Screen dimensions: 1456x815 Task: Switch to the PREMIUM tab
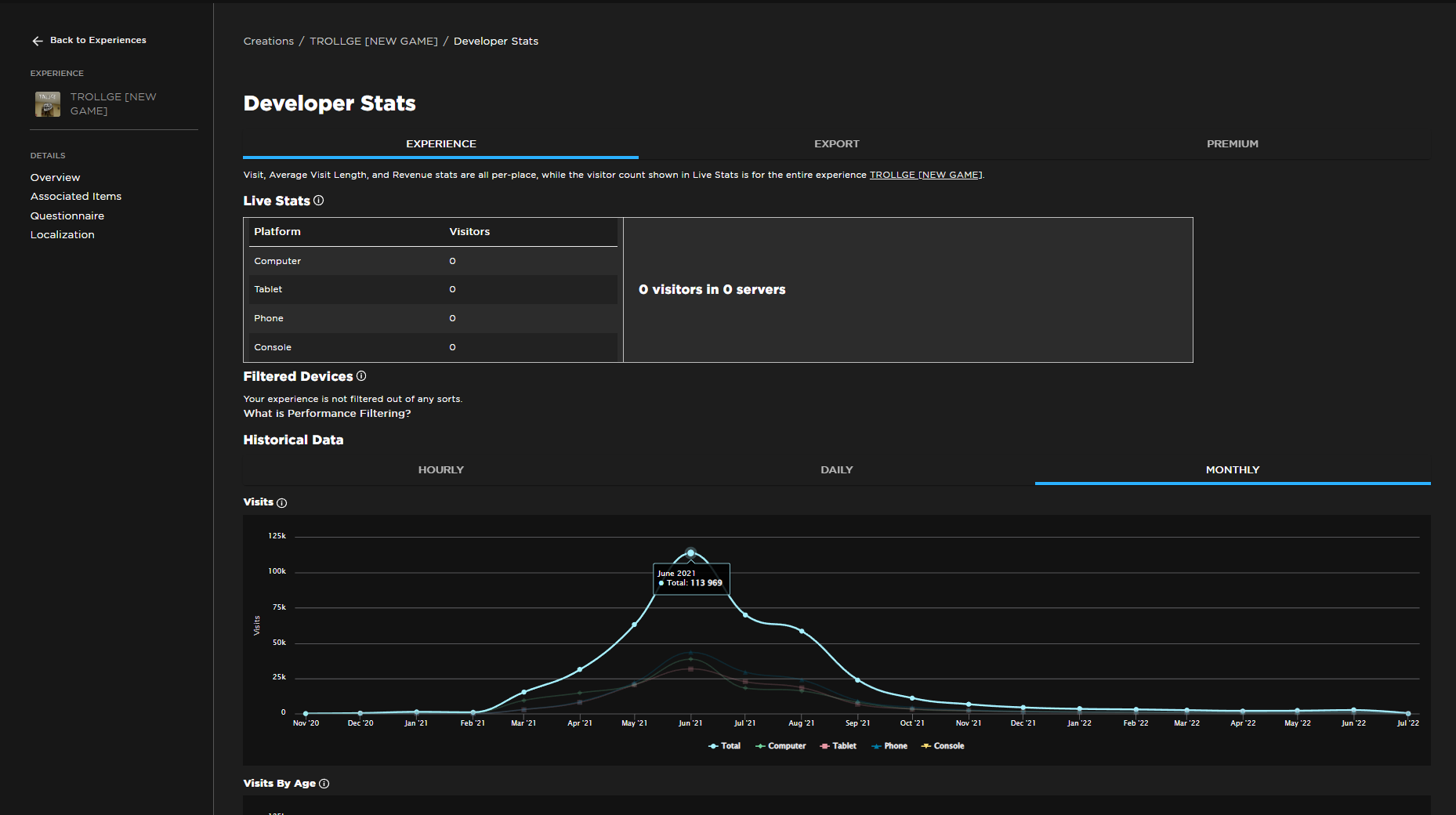(x=1233, y=144)
